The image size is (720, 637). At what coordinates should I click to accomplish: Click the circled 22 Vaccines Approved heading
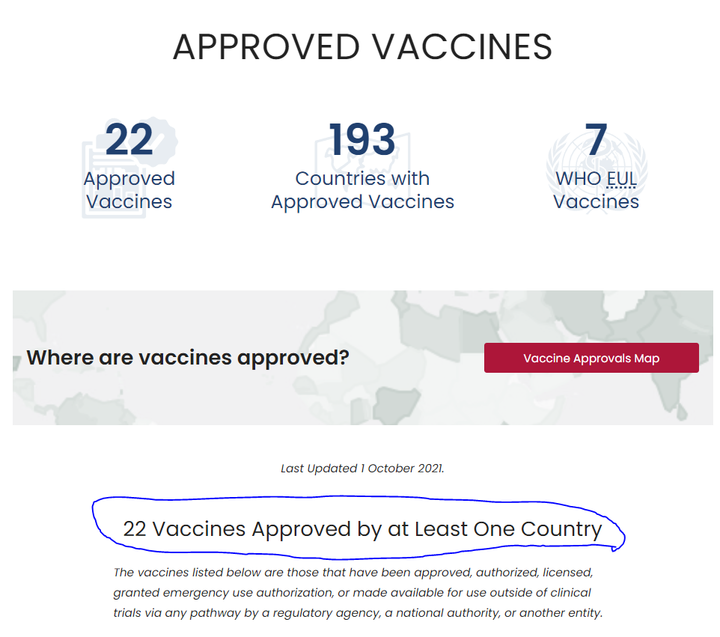point(362,529)
